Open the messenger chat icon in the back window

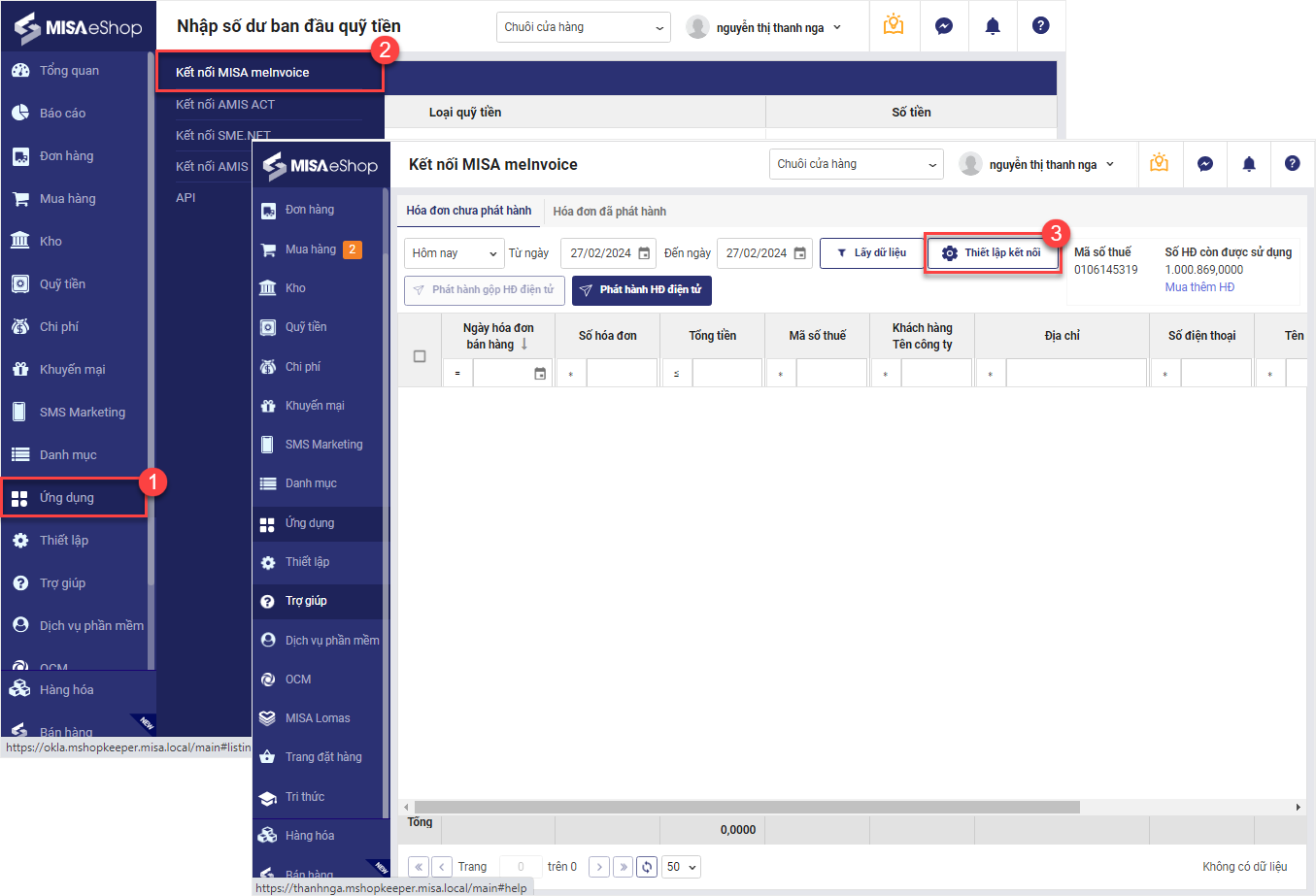944,26
